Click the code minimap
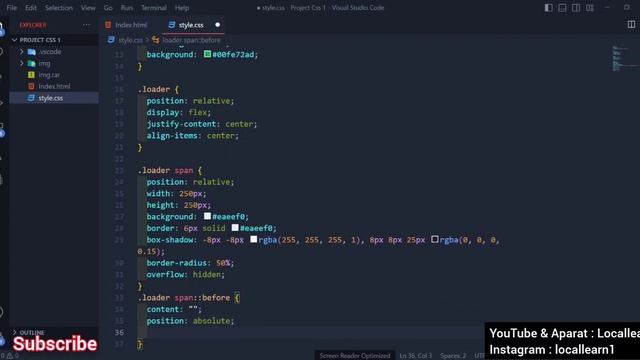 622,58
